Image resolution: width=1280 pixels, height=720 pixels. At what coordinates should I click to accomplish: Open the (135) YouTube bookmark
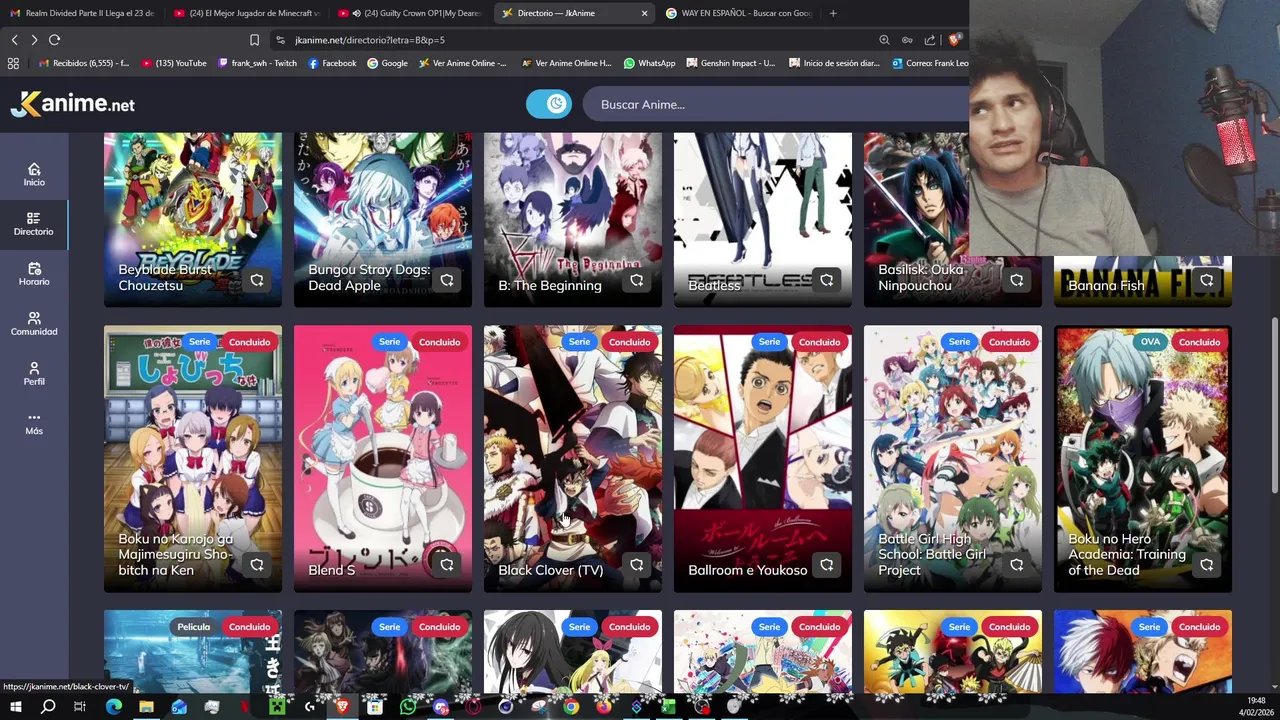(x=174, y=63)
